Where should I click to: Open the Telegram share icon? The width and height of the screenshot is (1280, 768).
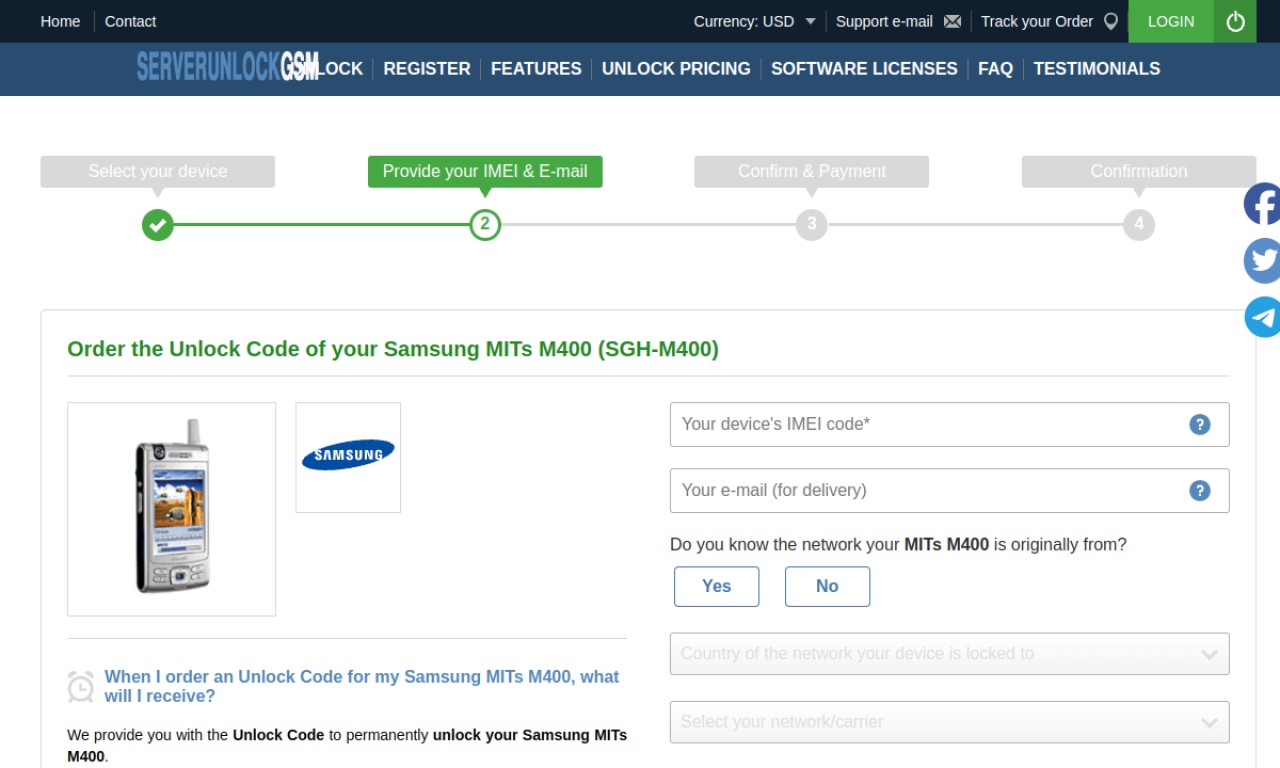coord(1262,317)
